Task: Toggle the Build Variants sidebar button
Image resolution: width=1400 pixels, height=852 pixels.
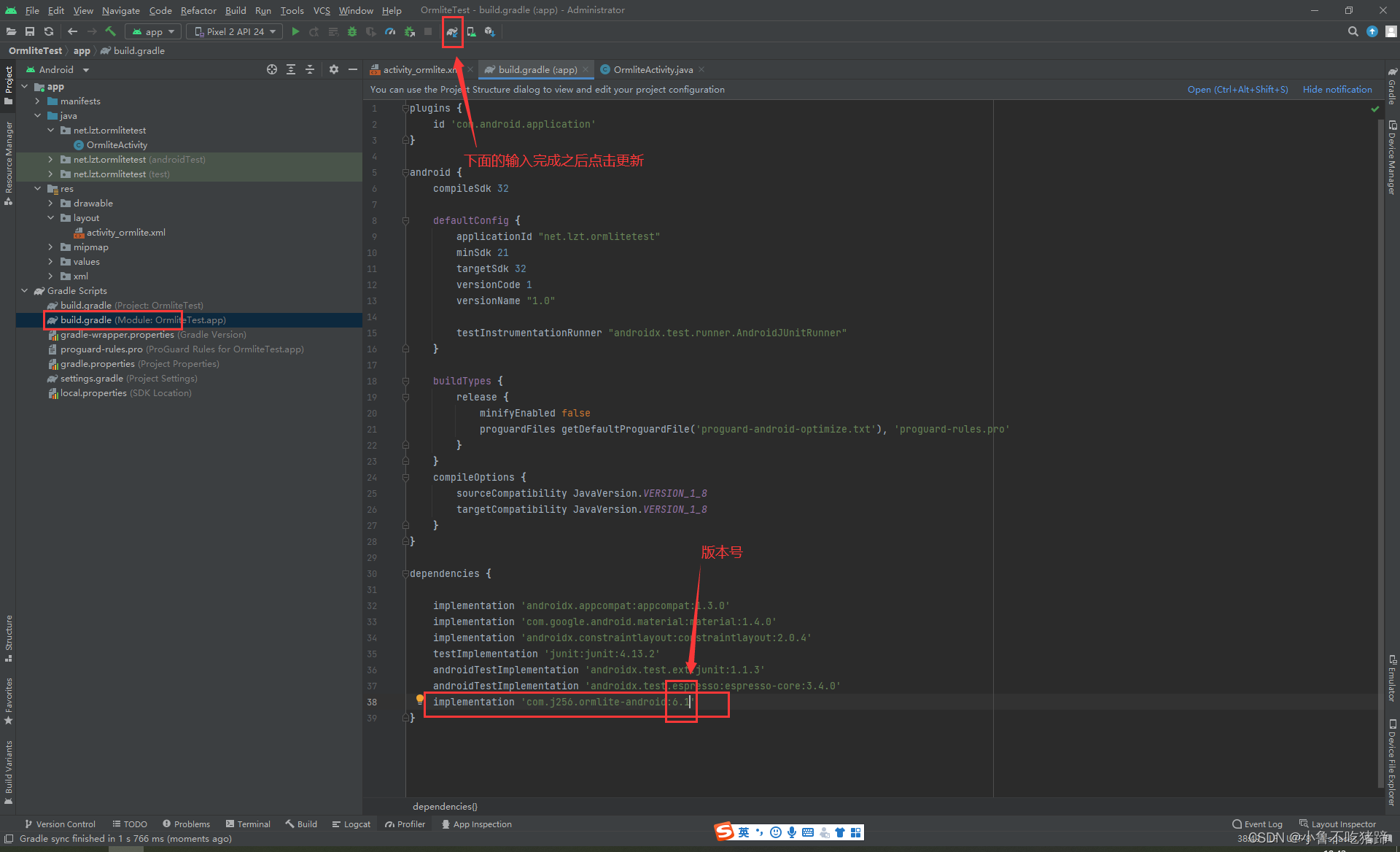Action: pyautogui.click(x=9, y=772)
